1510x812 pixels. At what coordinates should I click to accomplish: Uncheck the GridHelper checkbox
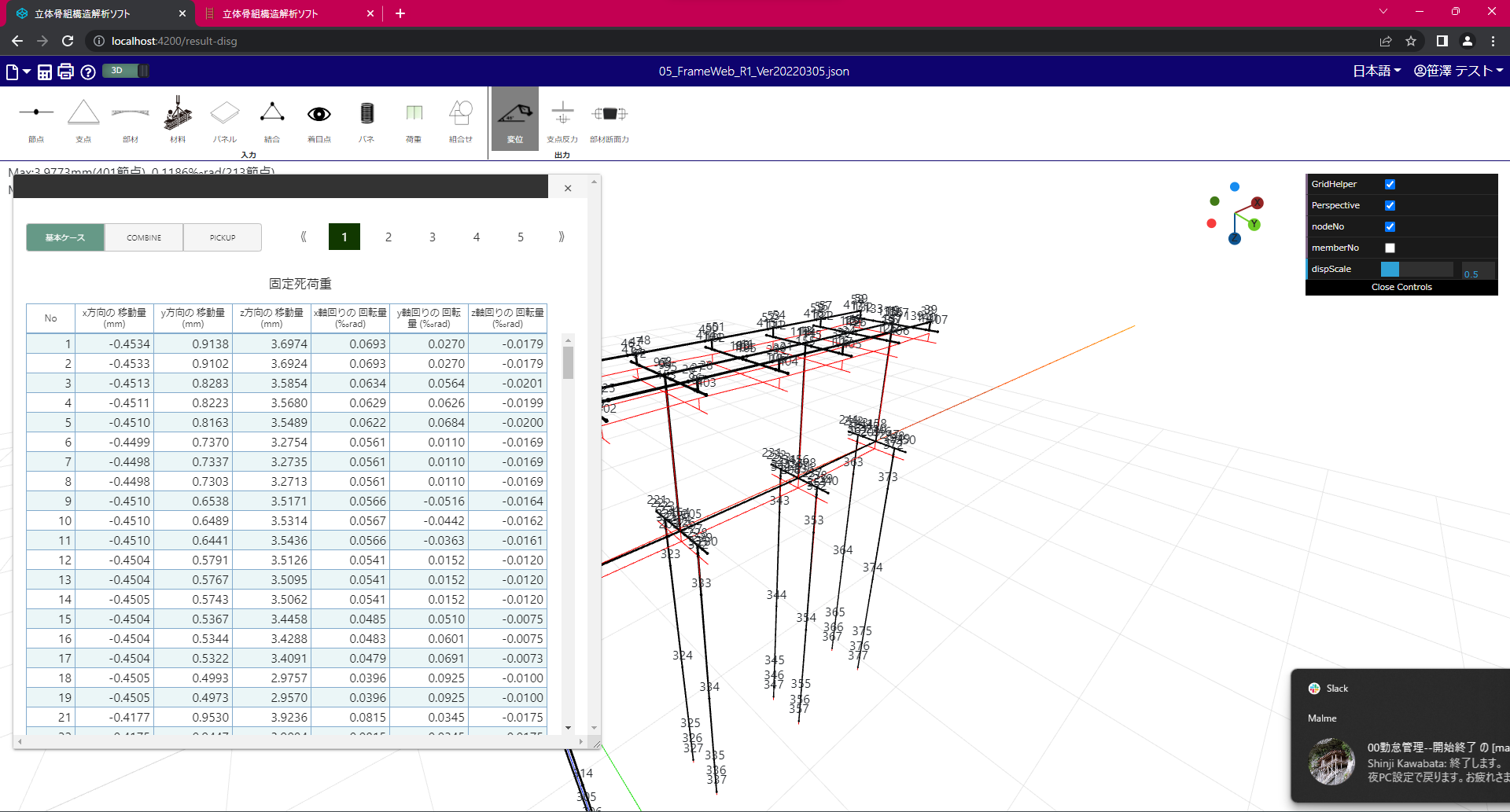click(x=1390, y=184)
